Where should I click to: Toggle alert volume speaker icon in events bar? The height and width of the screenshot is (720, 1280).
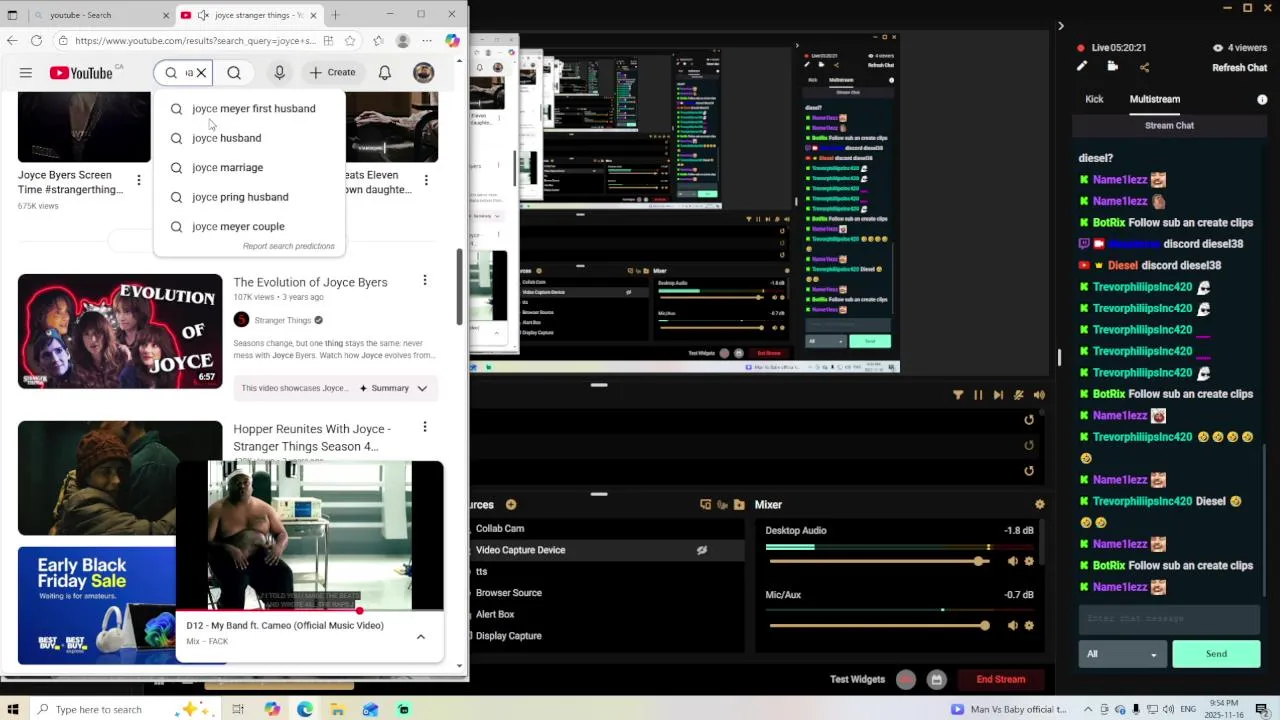pos(1039,395)
